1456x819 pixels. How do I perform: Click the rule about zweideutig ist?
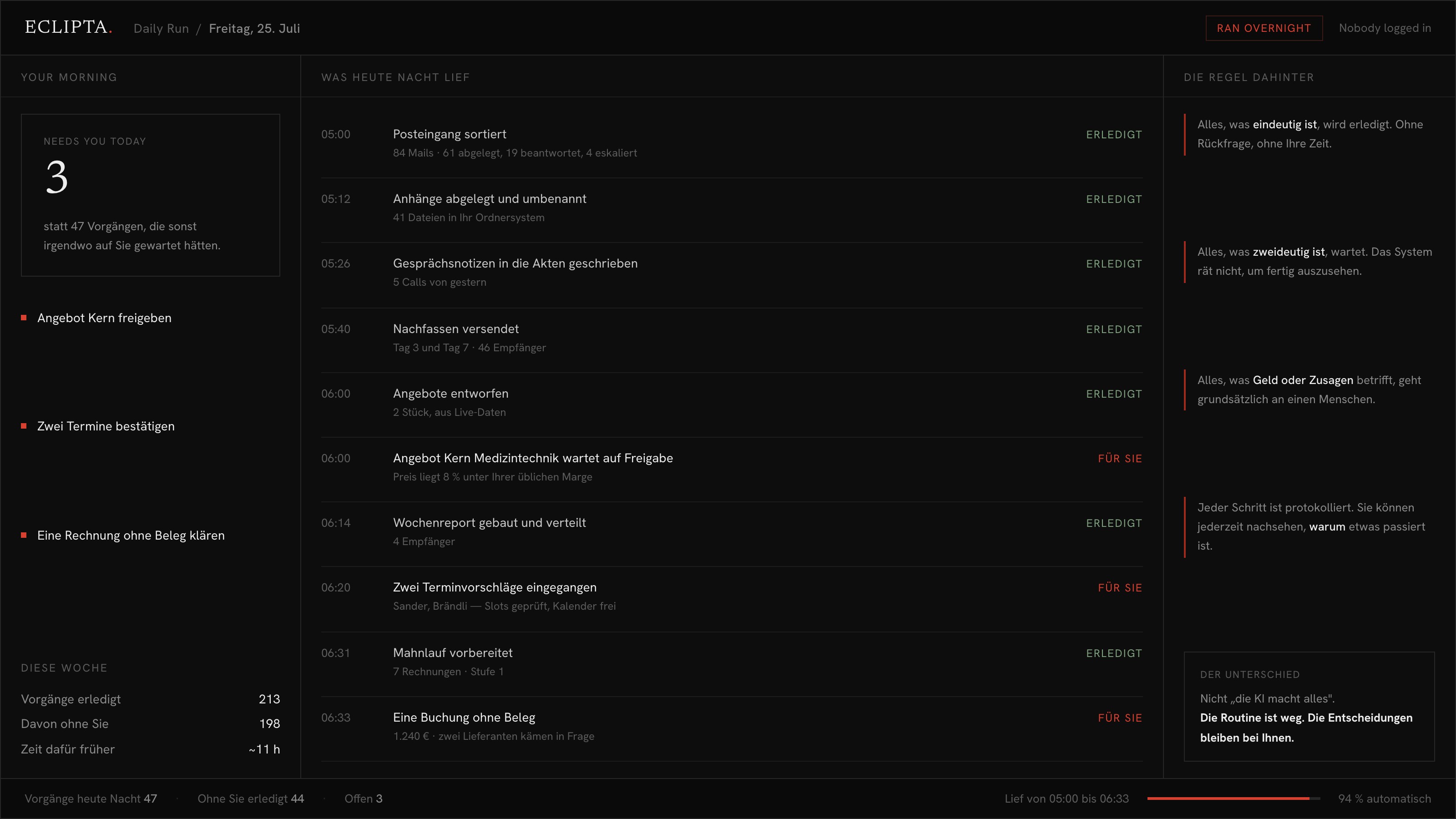pos(1309,262)
